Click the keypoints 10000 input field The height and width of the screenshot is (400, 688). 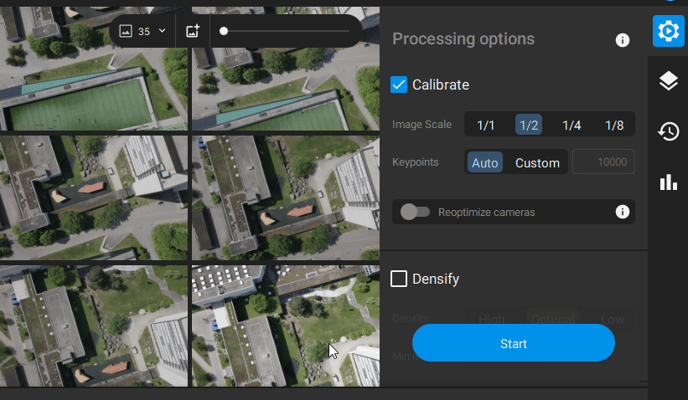pyautogui.click(x=604, y=162)
